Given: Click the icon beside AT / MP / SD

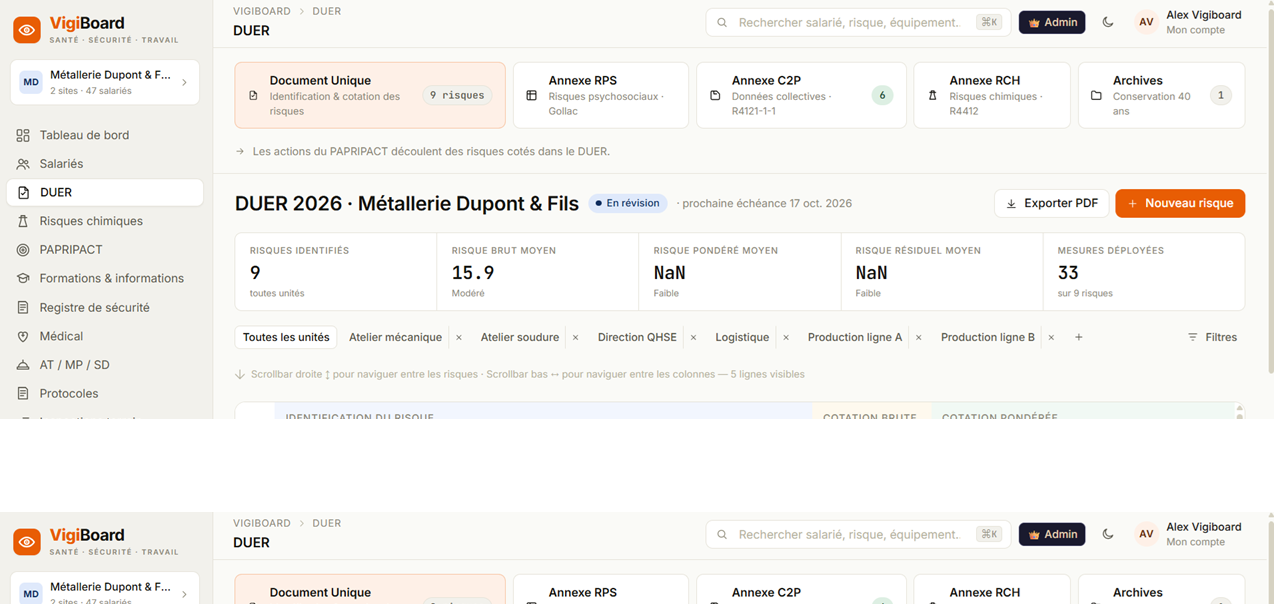Looking at the screenshot, I should point(23,365).
